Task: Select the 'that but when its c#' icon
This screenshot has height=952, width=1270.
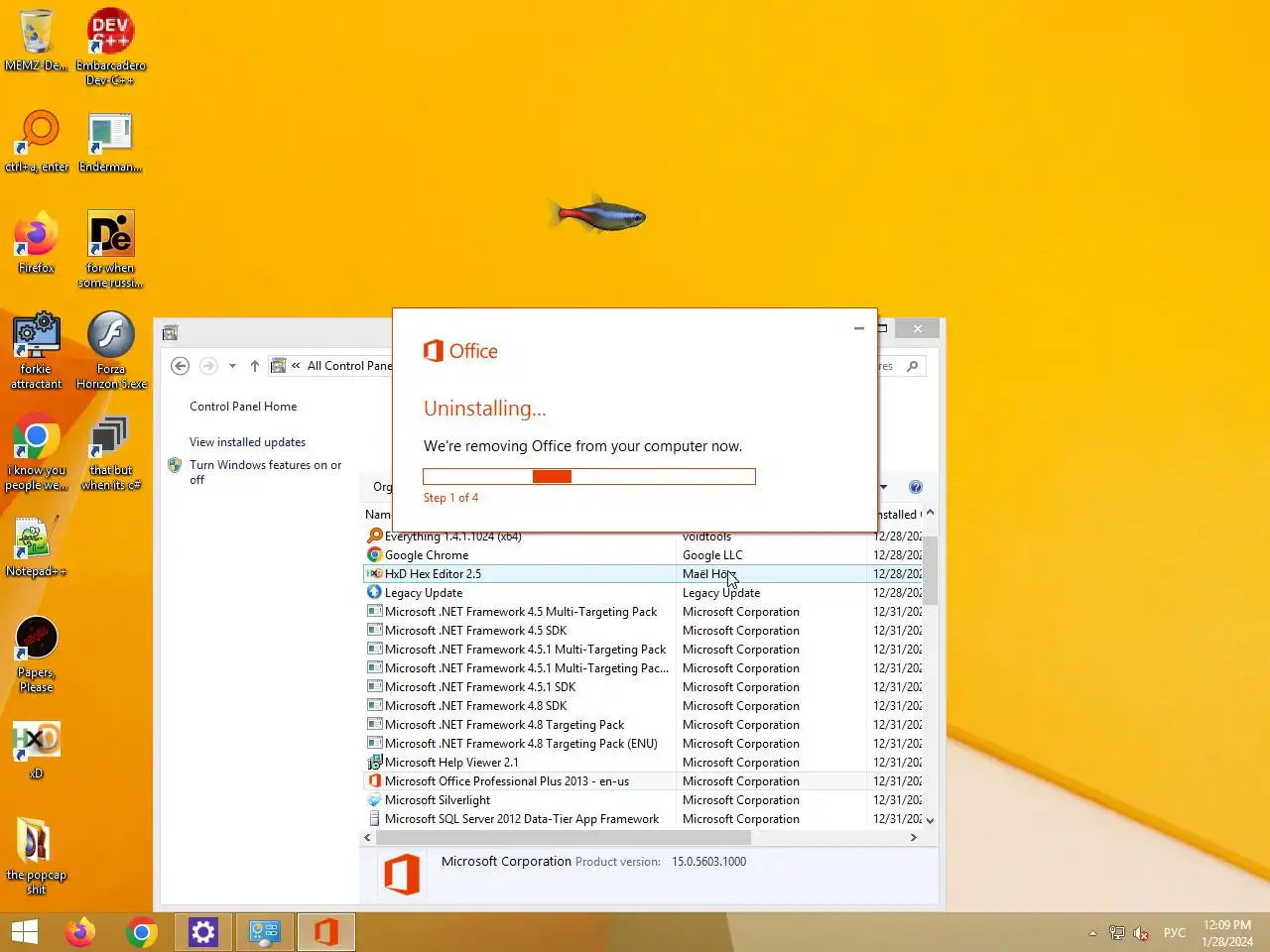Action: (x=110, y=451)
